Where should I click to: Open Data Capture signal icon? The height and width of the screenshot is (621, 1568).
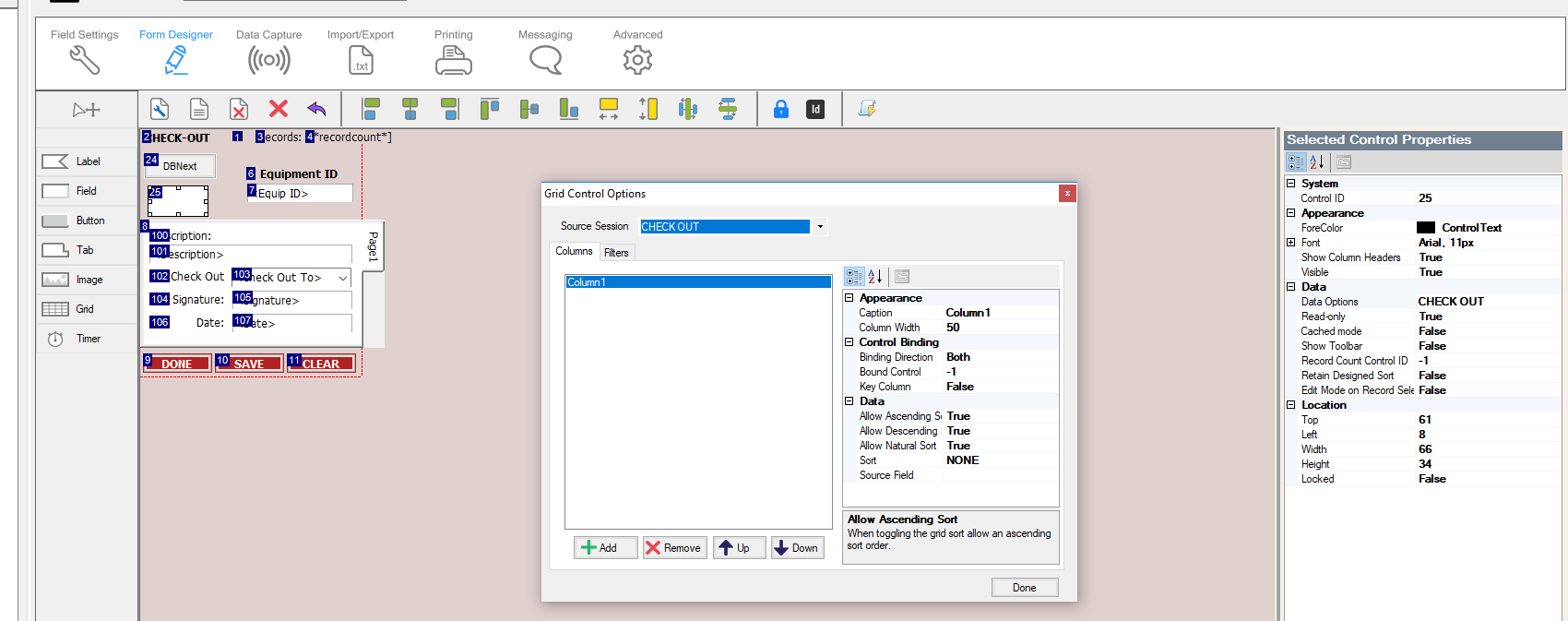(269, 61)
